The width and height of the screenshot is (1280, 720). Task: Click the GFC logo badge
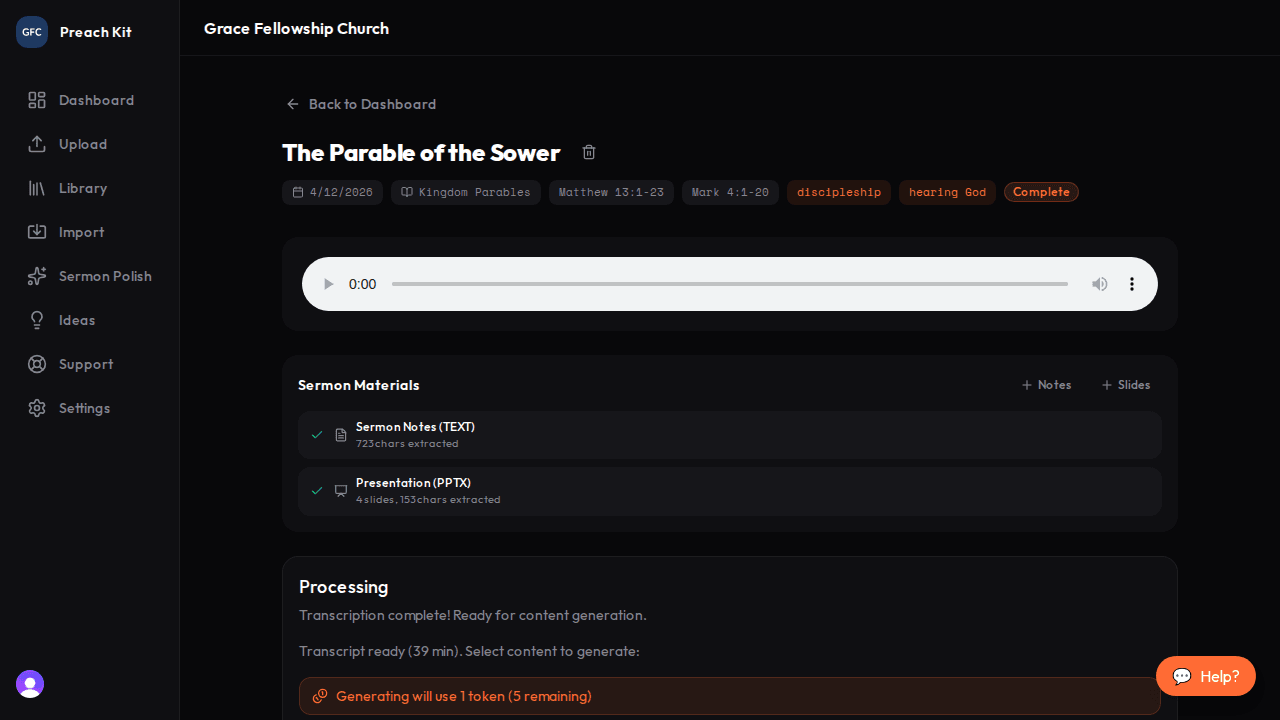point(31,31)
